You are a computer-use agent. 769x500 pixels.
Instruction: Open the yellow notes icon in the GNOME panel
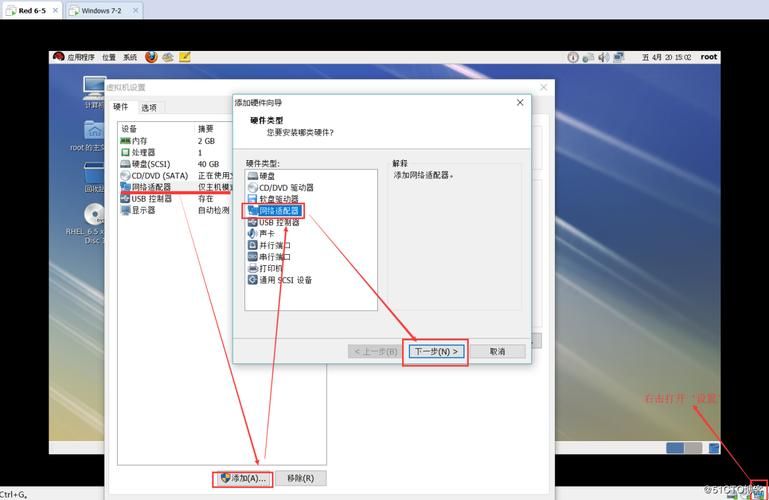[184, 57]
